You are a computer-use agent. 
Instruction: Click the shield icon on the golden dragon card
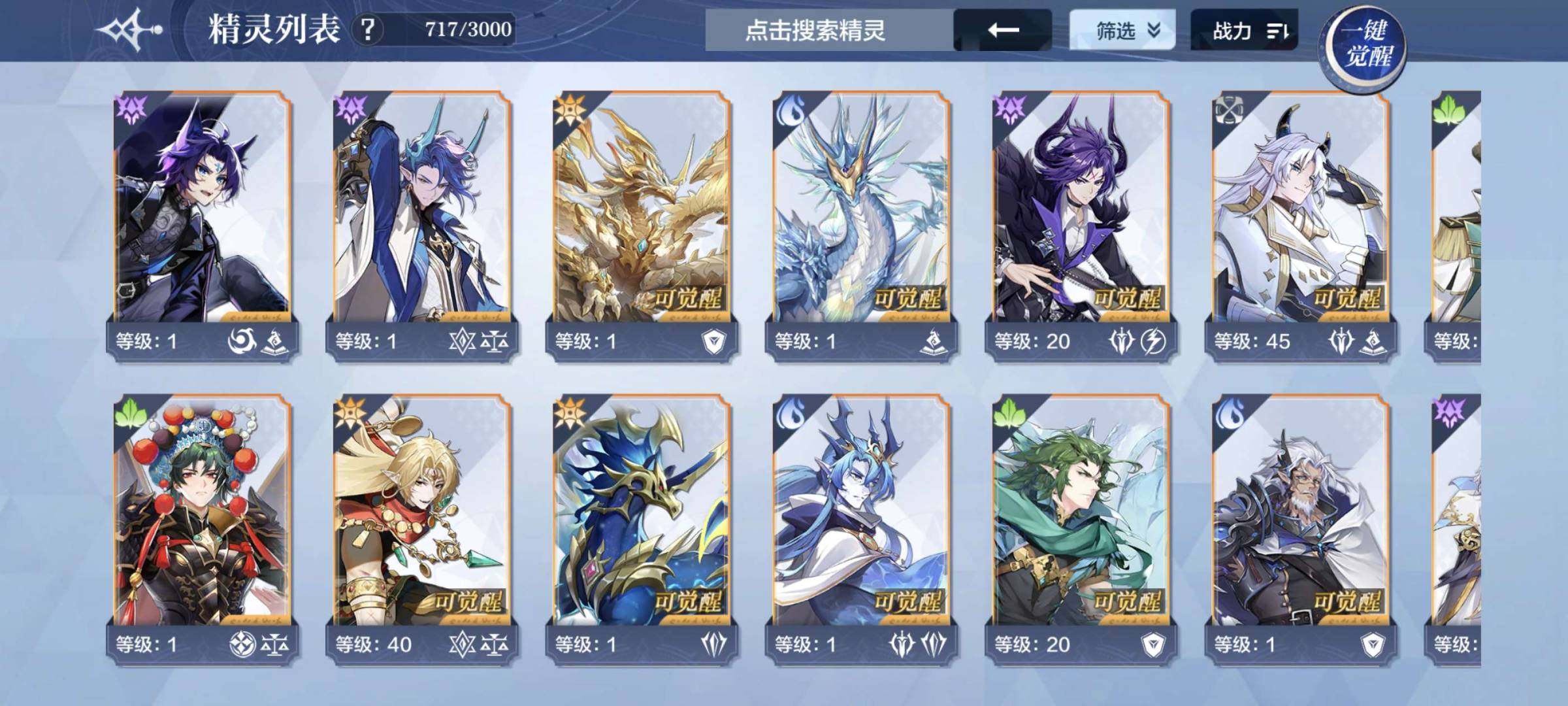[713, 341]
